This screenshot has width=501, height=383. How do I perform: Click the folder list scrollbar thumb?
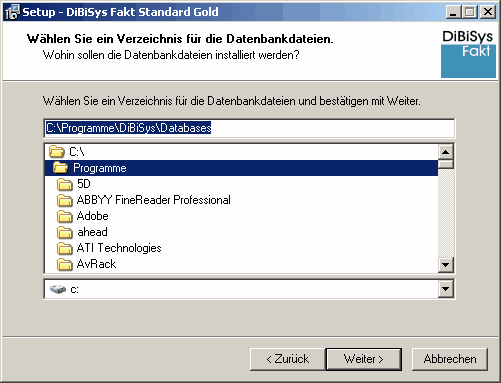coord(446,164)
